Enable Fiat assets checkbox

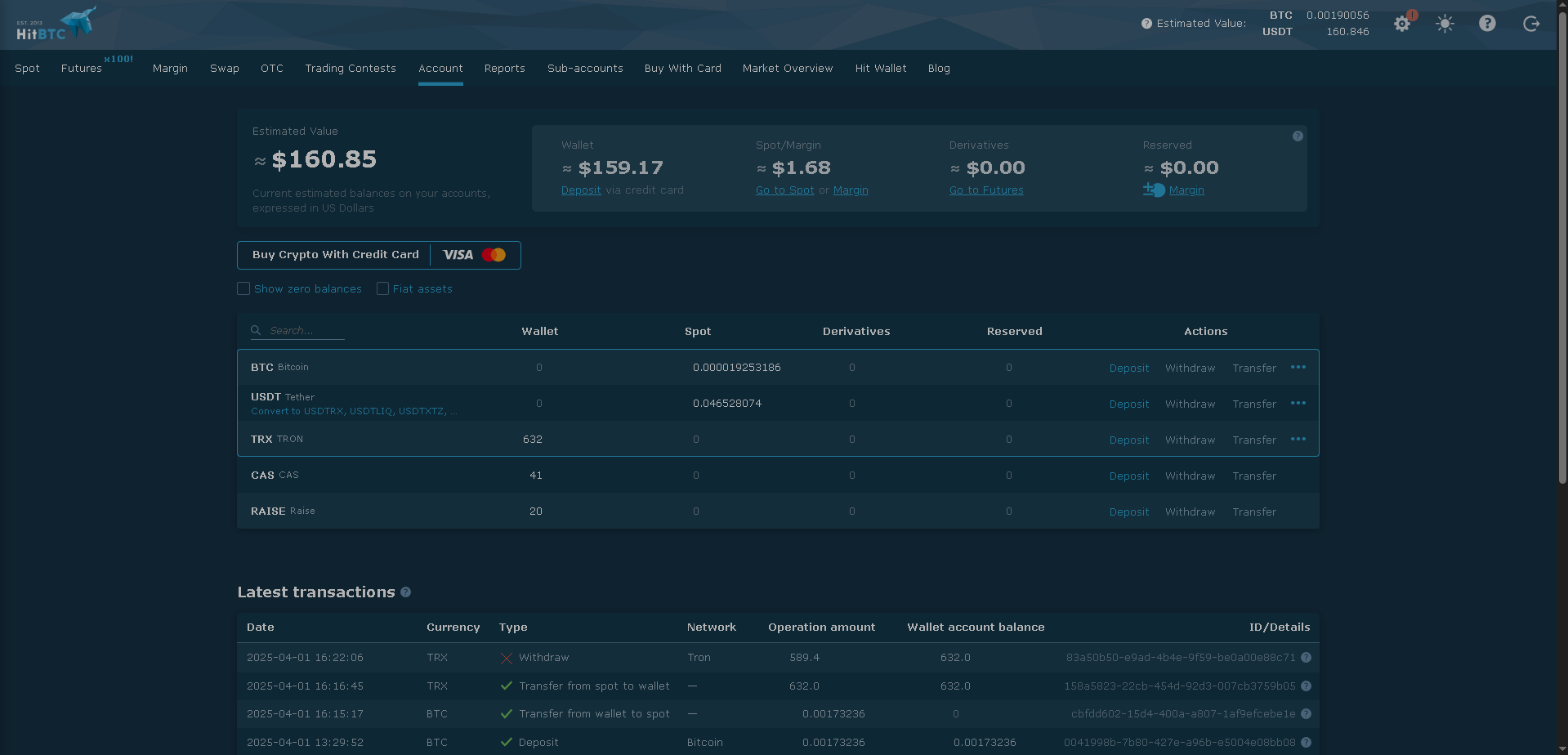(x=382, y=288)
